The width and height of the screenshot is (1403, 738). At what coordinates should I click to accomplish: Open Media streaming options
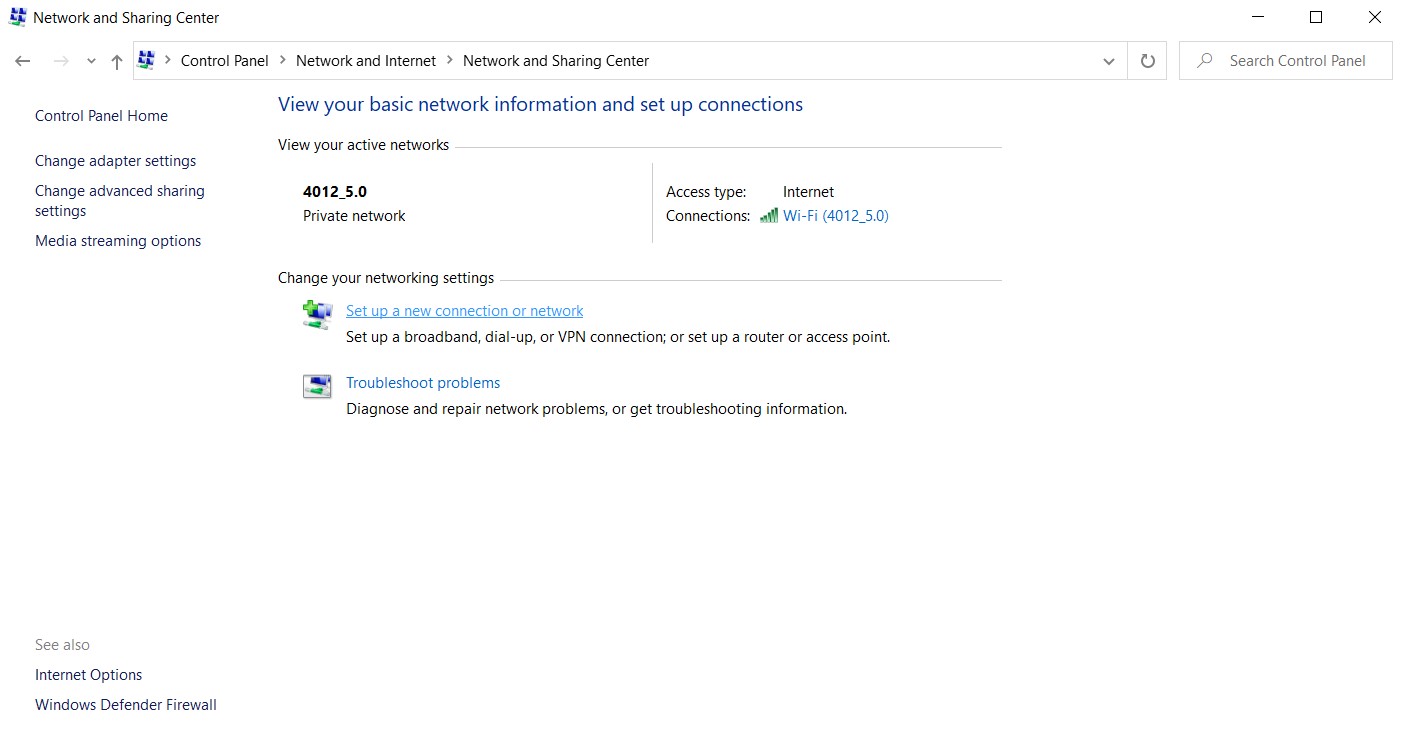point(118,241)
